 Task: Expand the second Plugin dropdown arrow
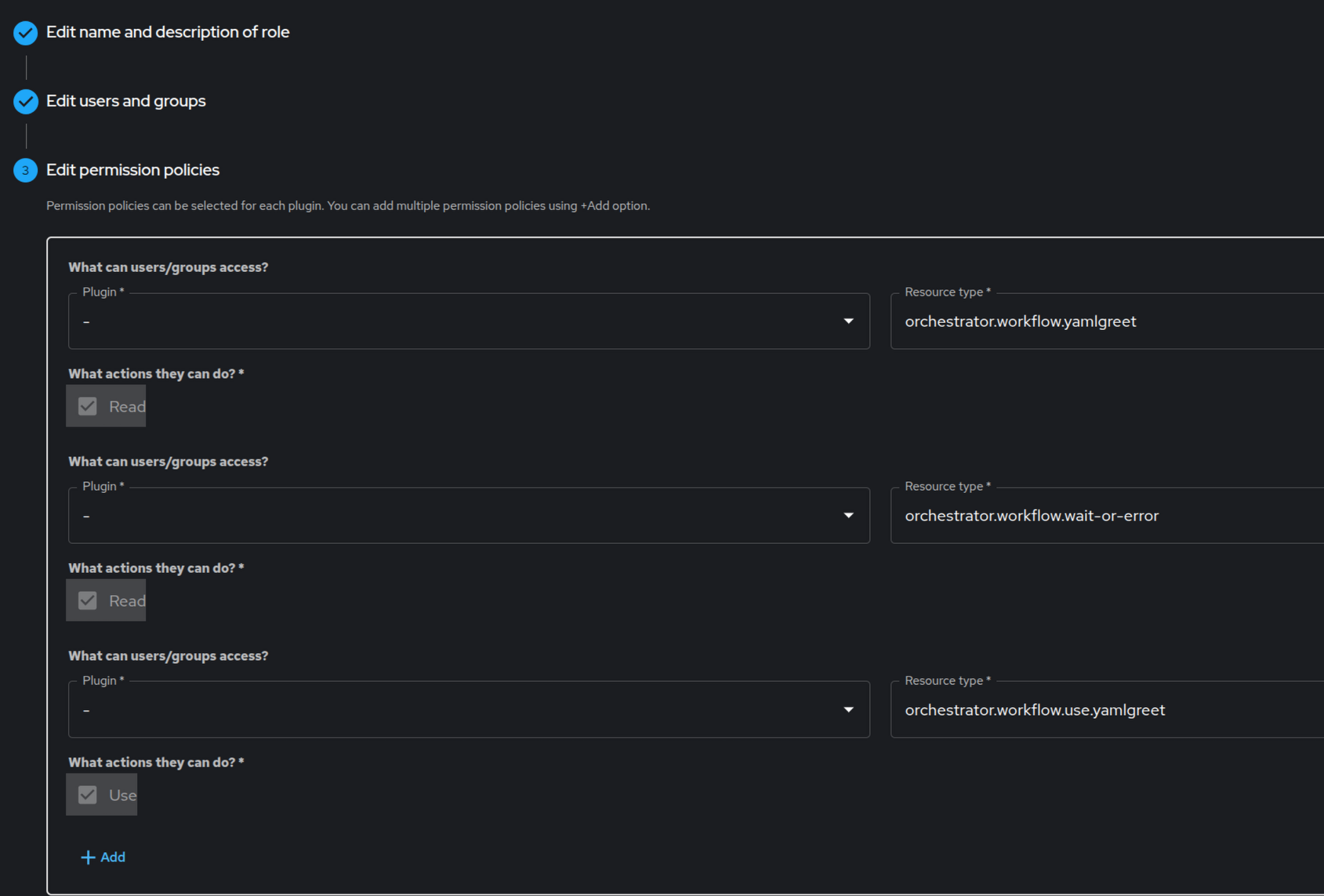click(848, 516)
